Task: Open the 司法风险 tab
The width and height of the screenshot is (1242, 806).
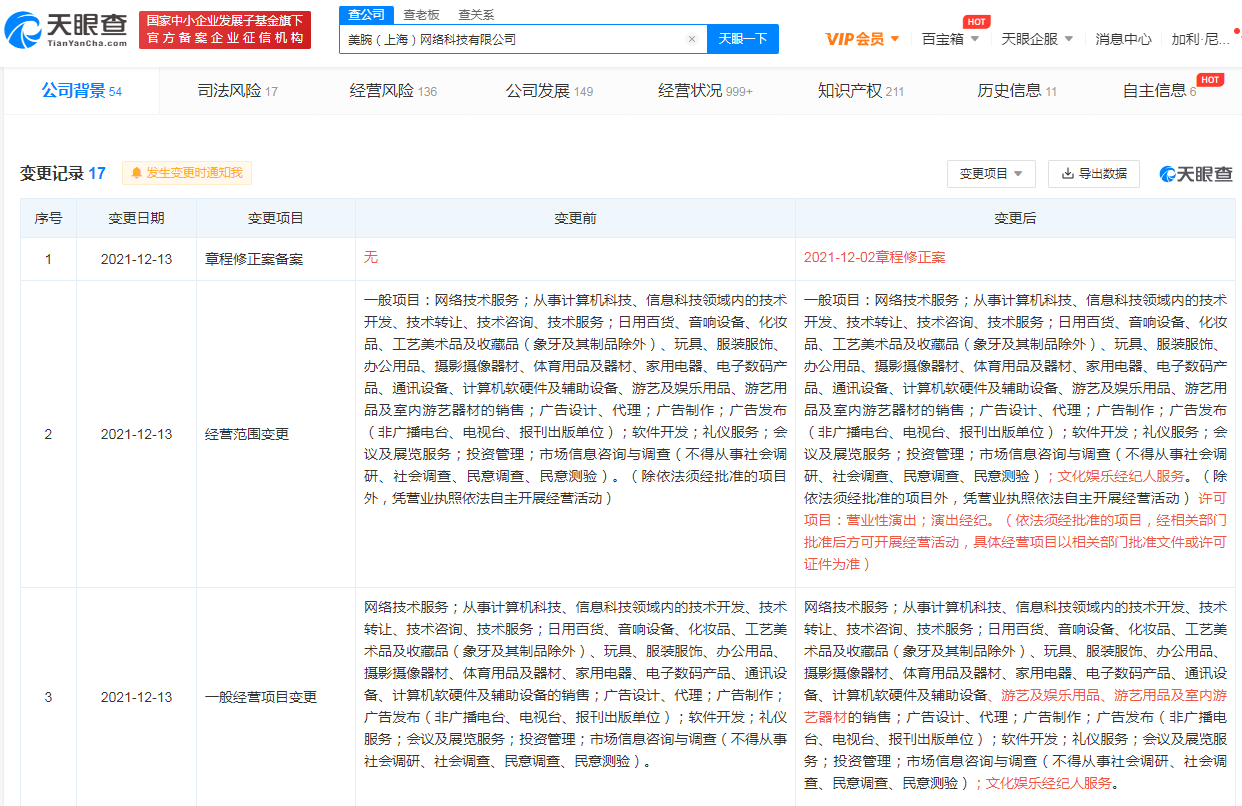Action: click(x=237, y=91)
